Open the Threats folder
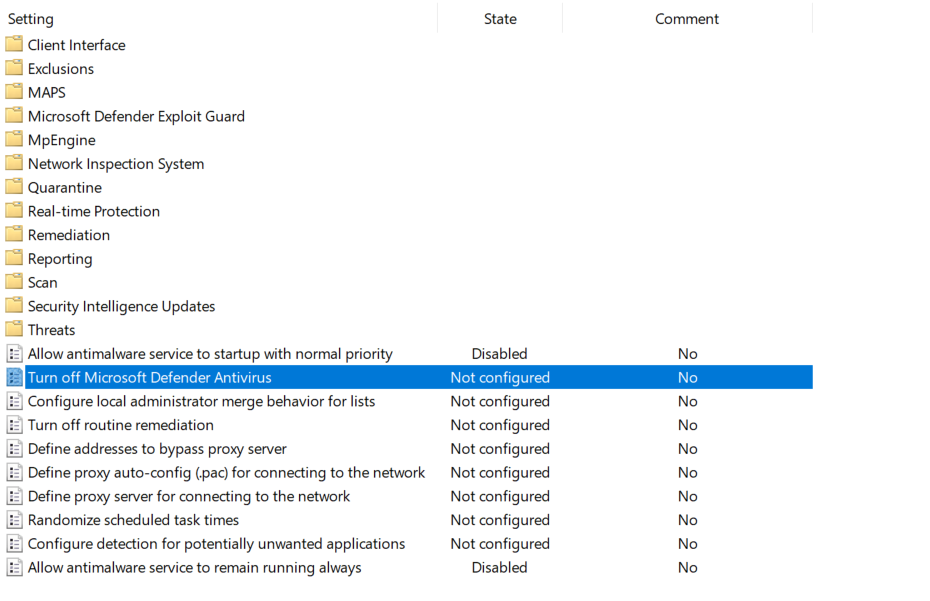The width and height of the screenshot is (930, 601). (x=15, y=329)
